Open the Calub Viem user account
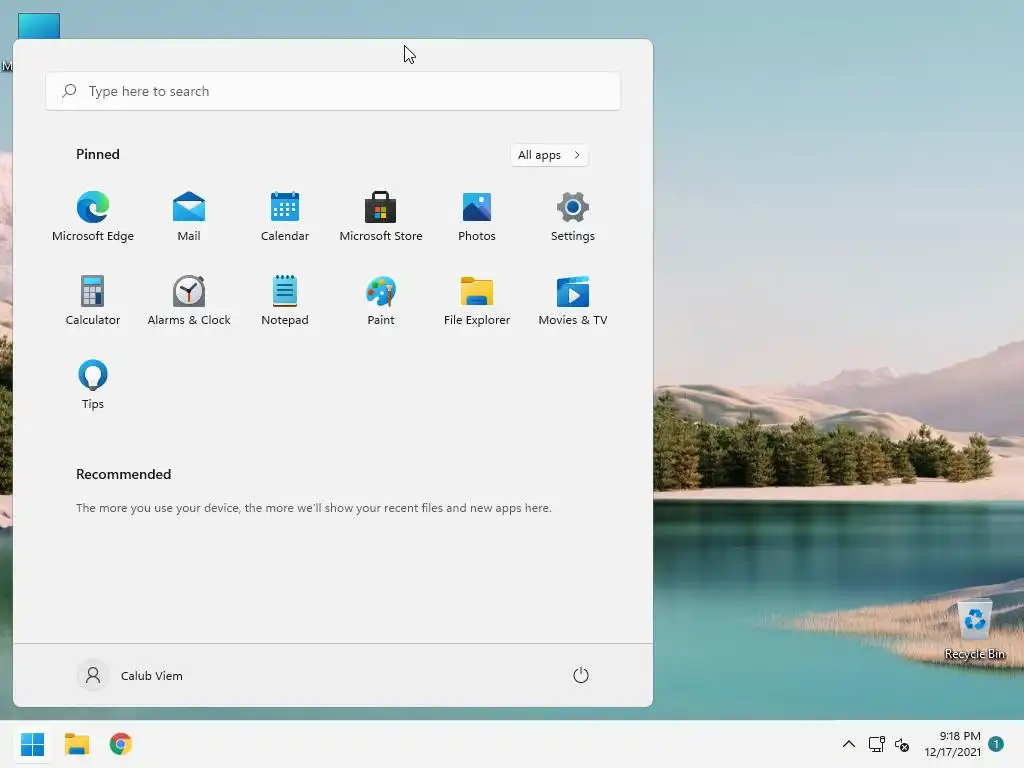The image size is (1024, 768). tap(131, 675)
